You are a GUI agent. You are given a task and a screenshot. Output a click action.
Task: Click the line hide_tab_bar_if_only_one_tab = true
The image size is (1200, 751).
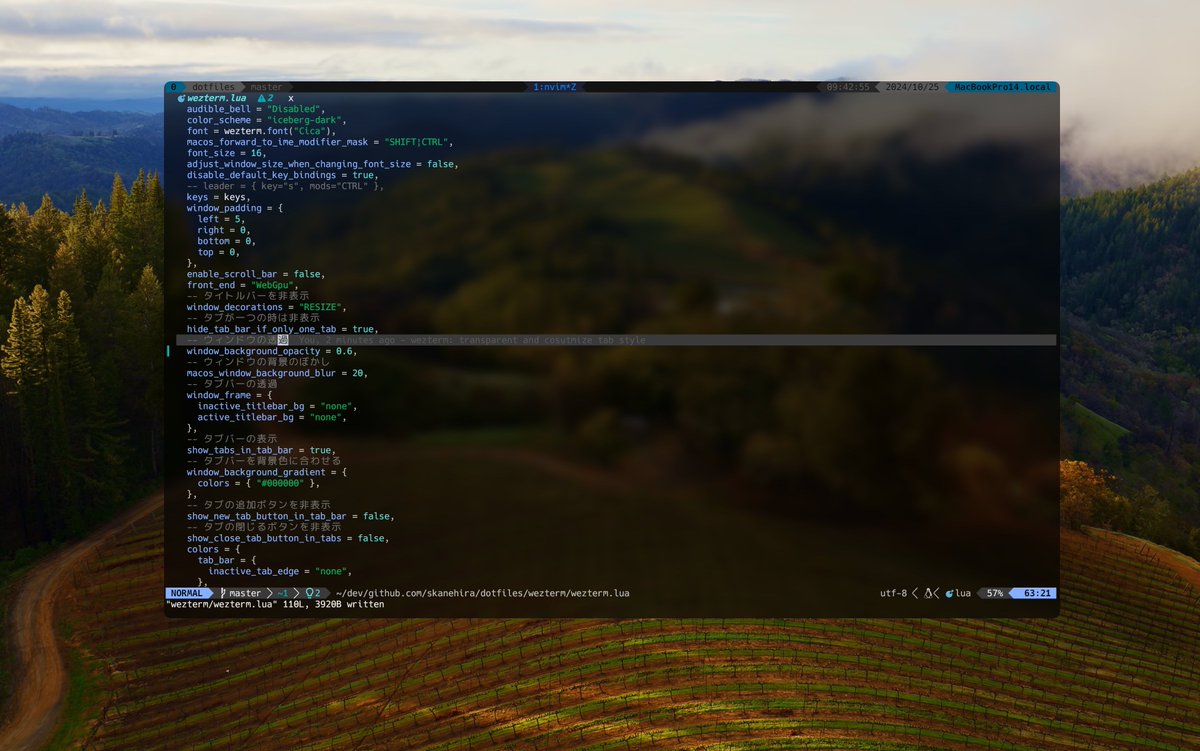pyautogui.click(x=283, y=329)
